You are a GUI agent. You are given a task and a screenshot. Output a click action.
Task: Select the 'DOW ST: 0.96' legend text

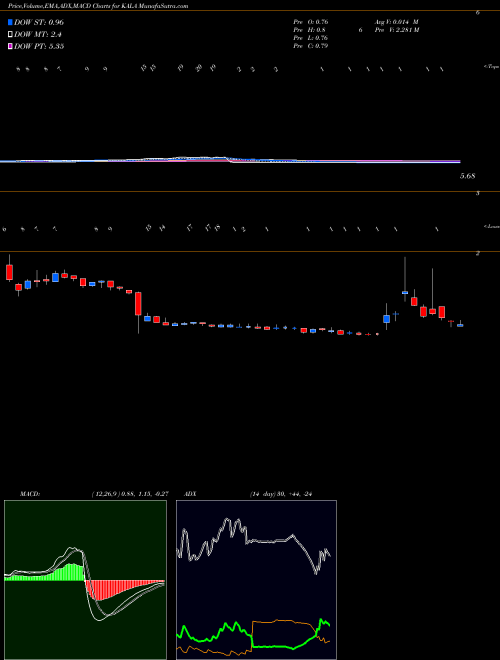click(x=39, y=22)
